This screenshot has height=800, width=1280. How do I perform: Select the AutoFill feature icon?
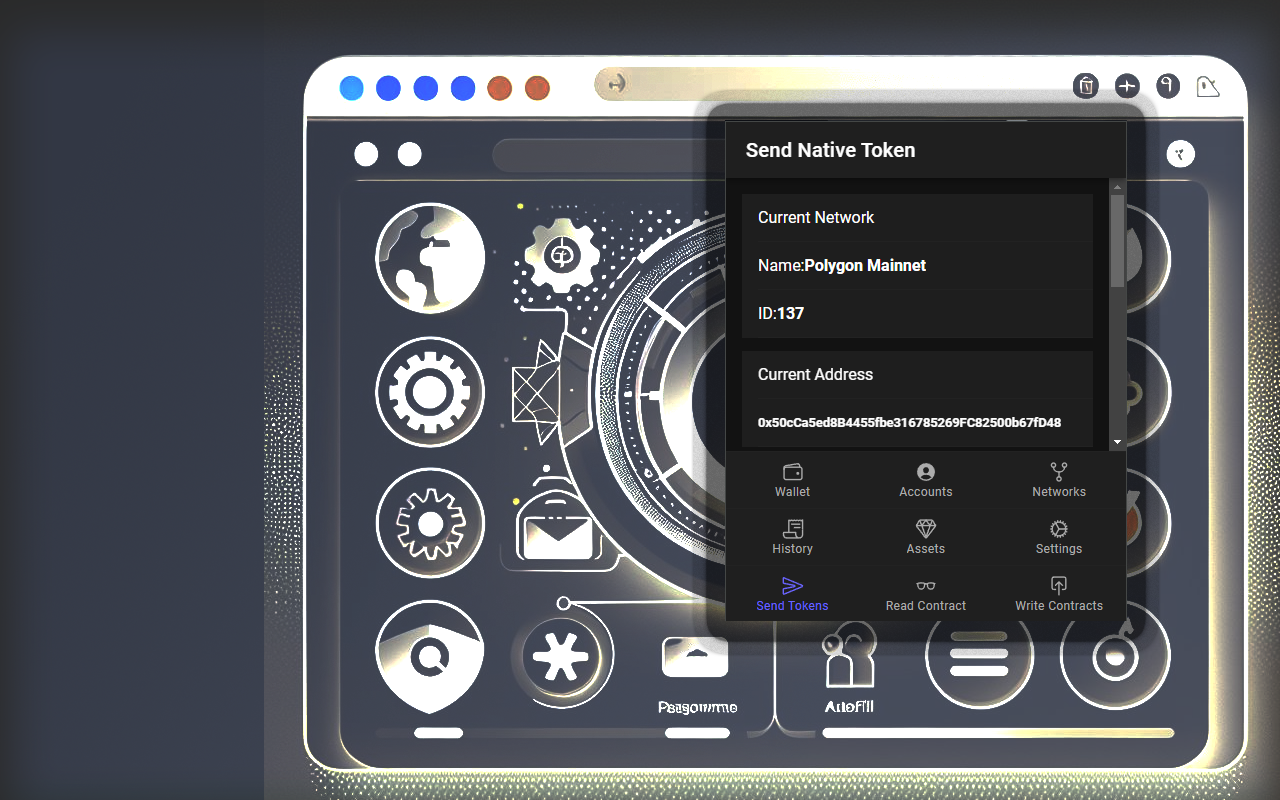pyautogui.click(x=848, y=655)
